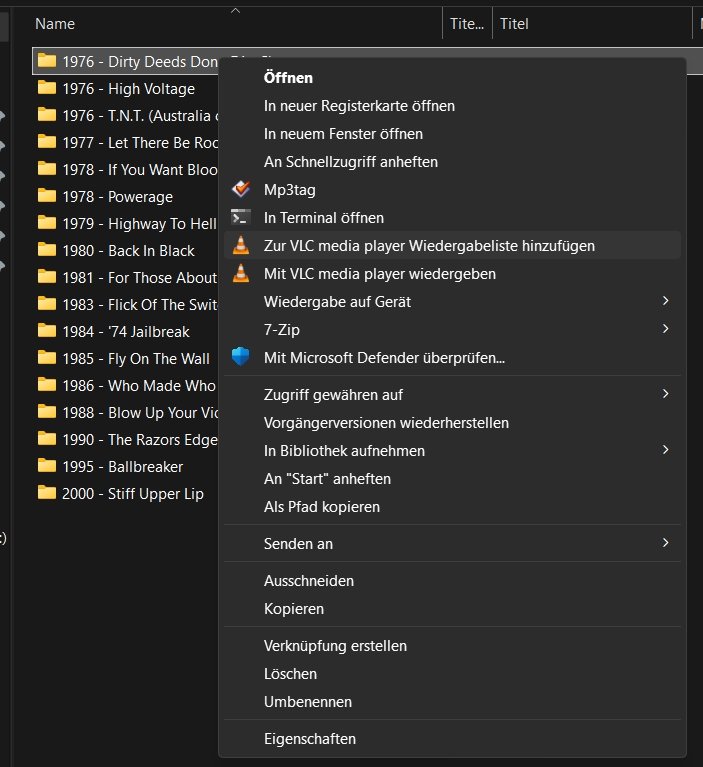The width and height of the screenshot is (703, 767).
Task: Click folder icon of 1995 - Ballbreaker
Action: click(46, 466)
